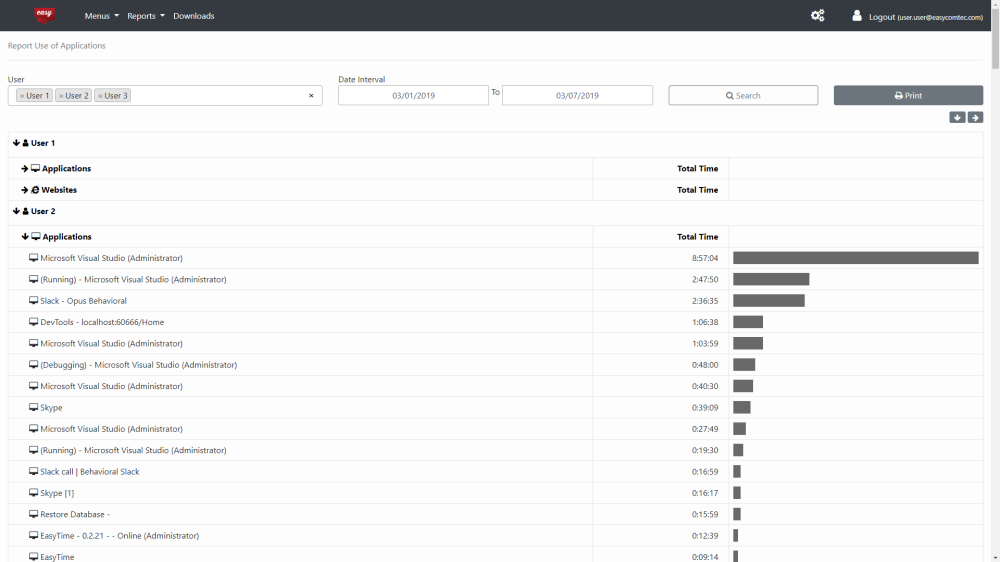Click the Print button

click(908, 96)
